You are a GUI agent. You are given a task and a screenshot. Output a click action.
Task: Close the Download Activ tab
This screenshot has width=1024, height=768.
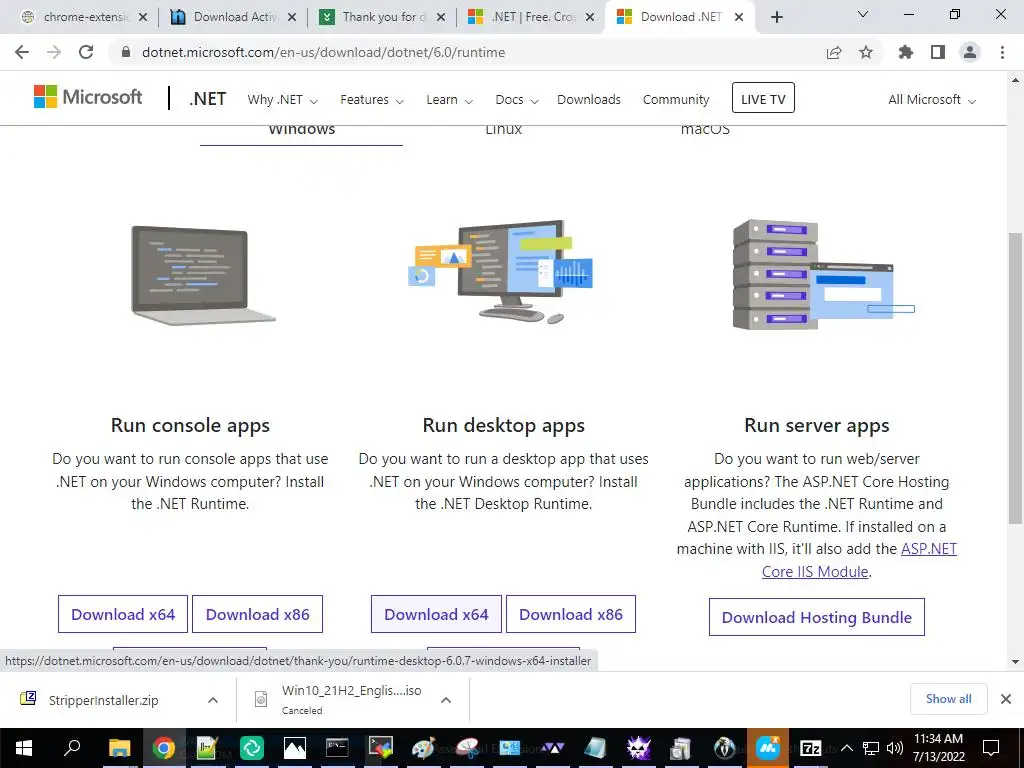[292, 17]
